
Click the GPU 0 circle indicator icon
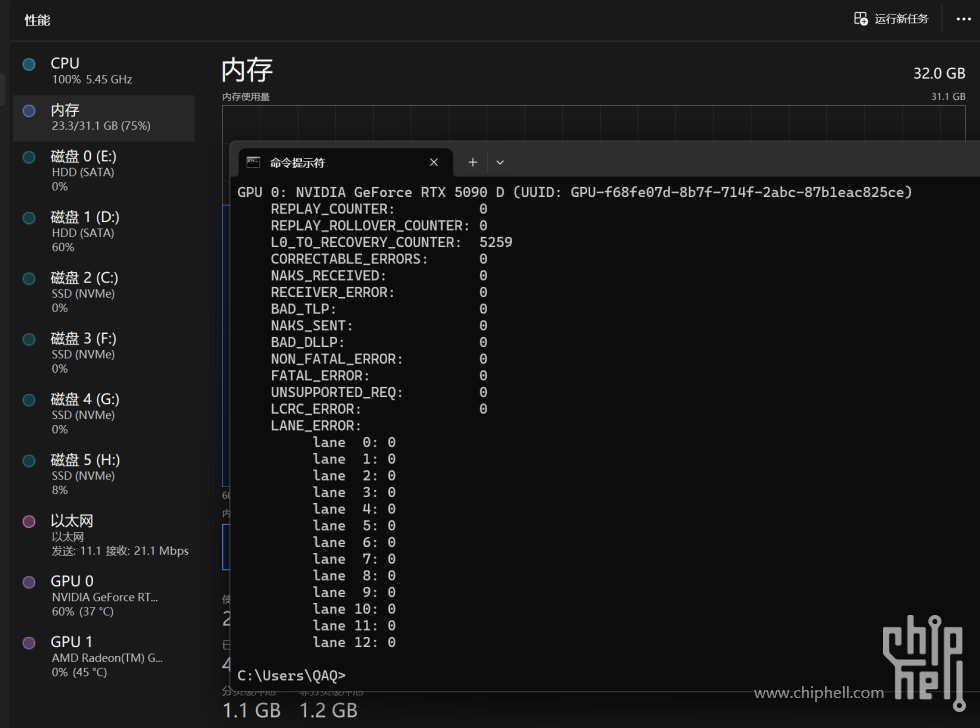(x=29, y=582)
